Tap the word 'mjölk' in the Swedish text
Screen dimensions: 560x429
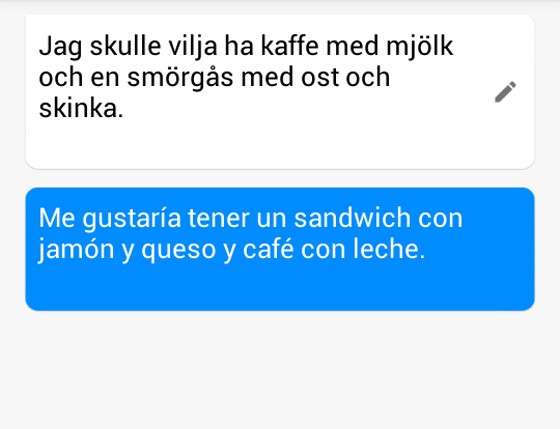tap(420, 47)
